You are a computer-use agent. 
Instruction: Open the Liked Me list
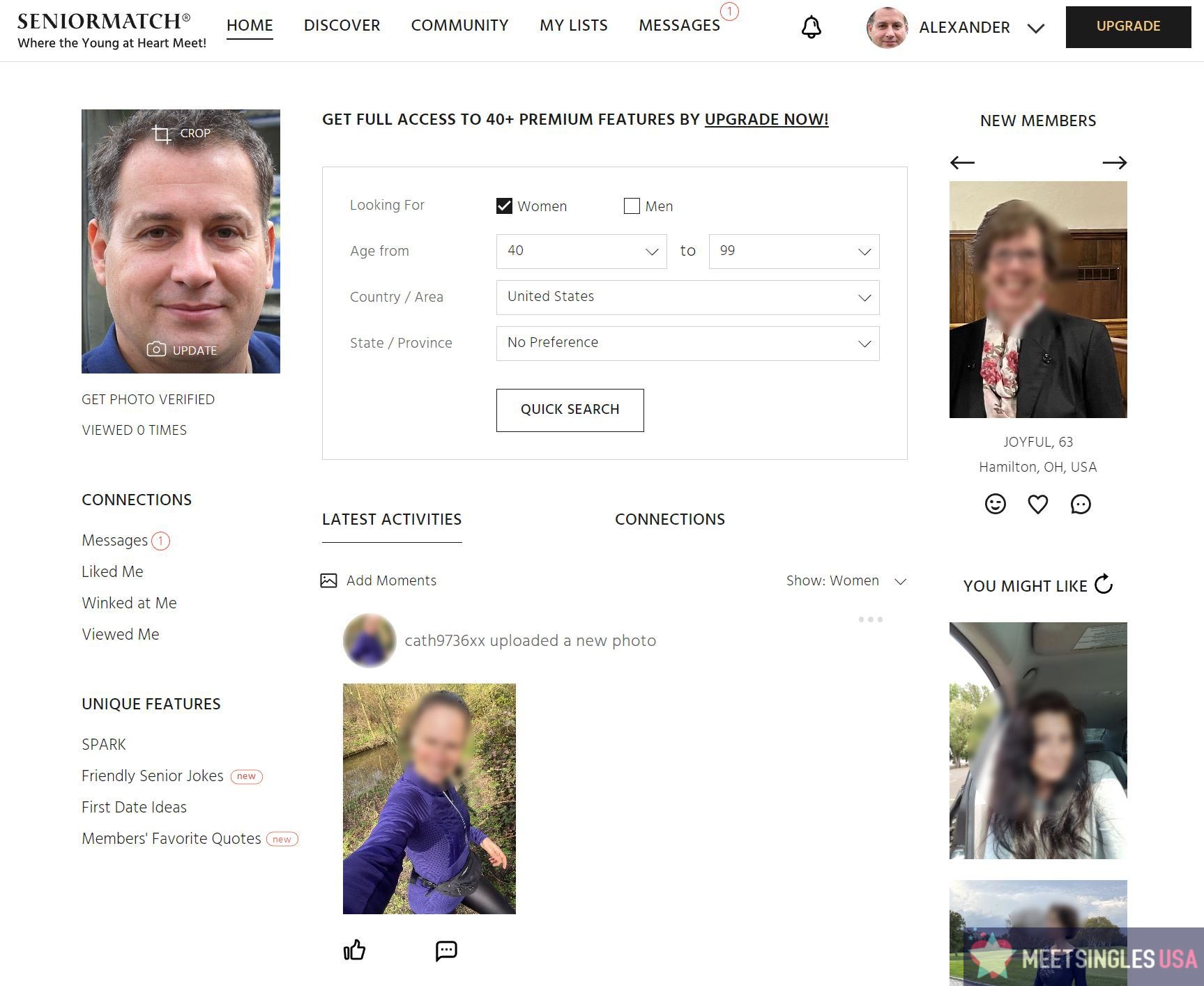112,571
